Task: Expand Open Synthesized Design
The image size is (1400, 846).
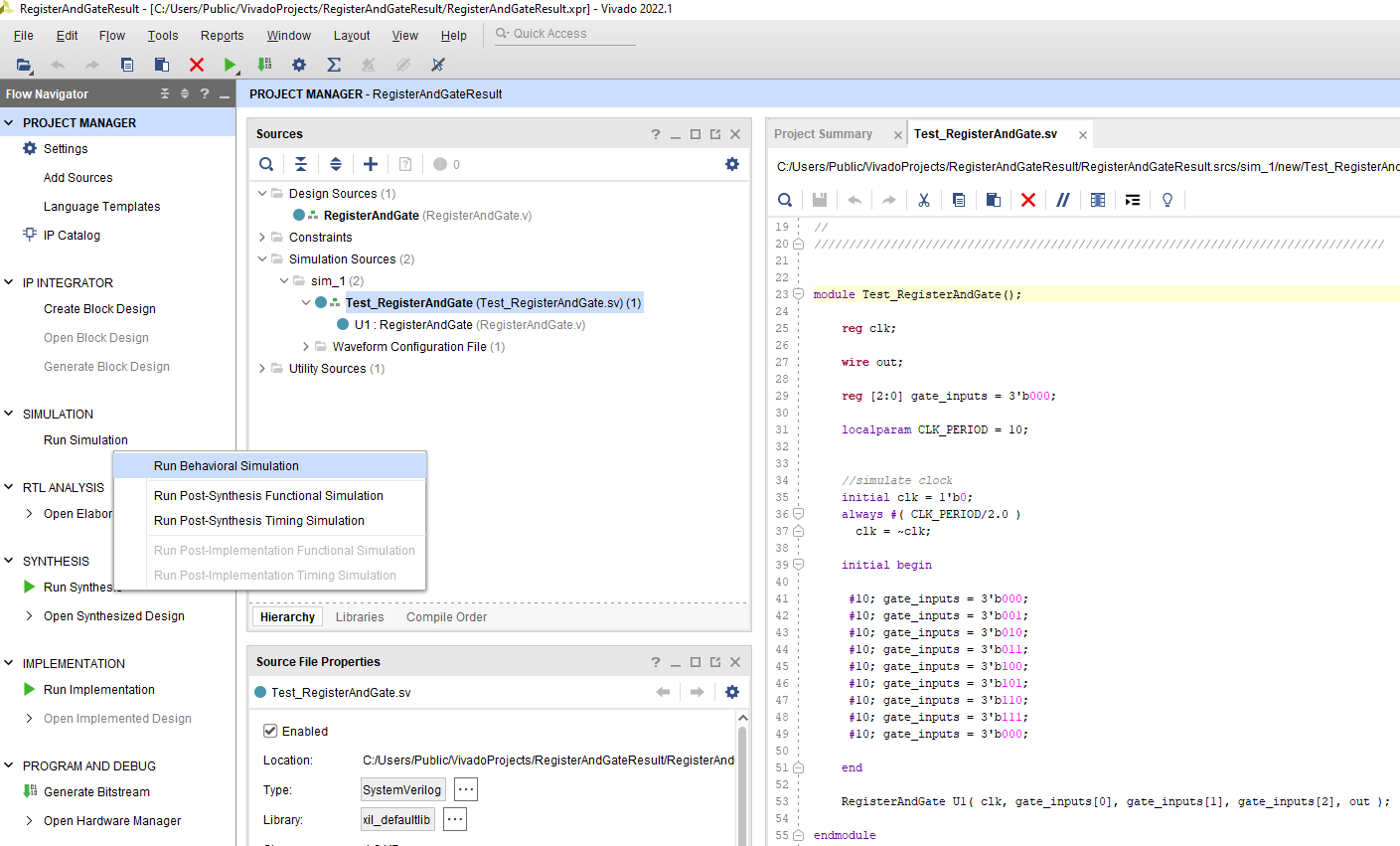Action: [x=30, y=615]
